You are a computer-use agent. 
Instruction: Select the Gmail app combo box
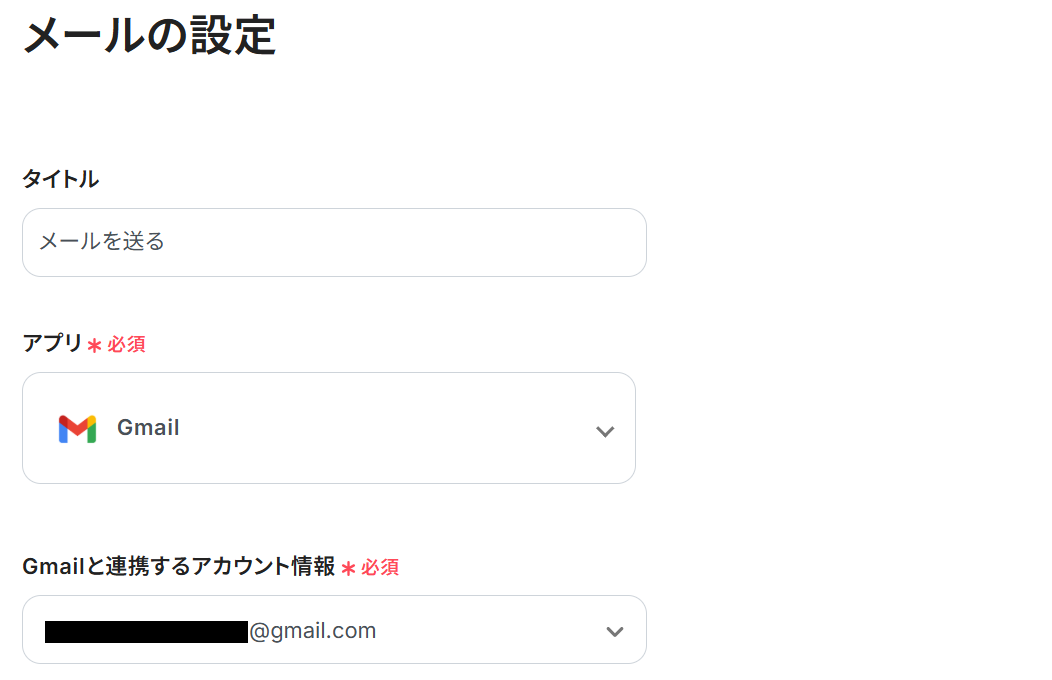[x=329, y=428]
